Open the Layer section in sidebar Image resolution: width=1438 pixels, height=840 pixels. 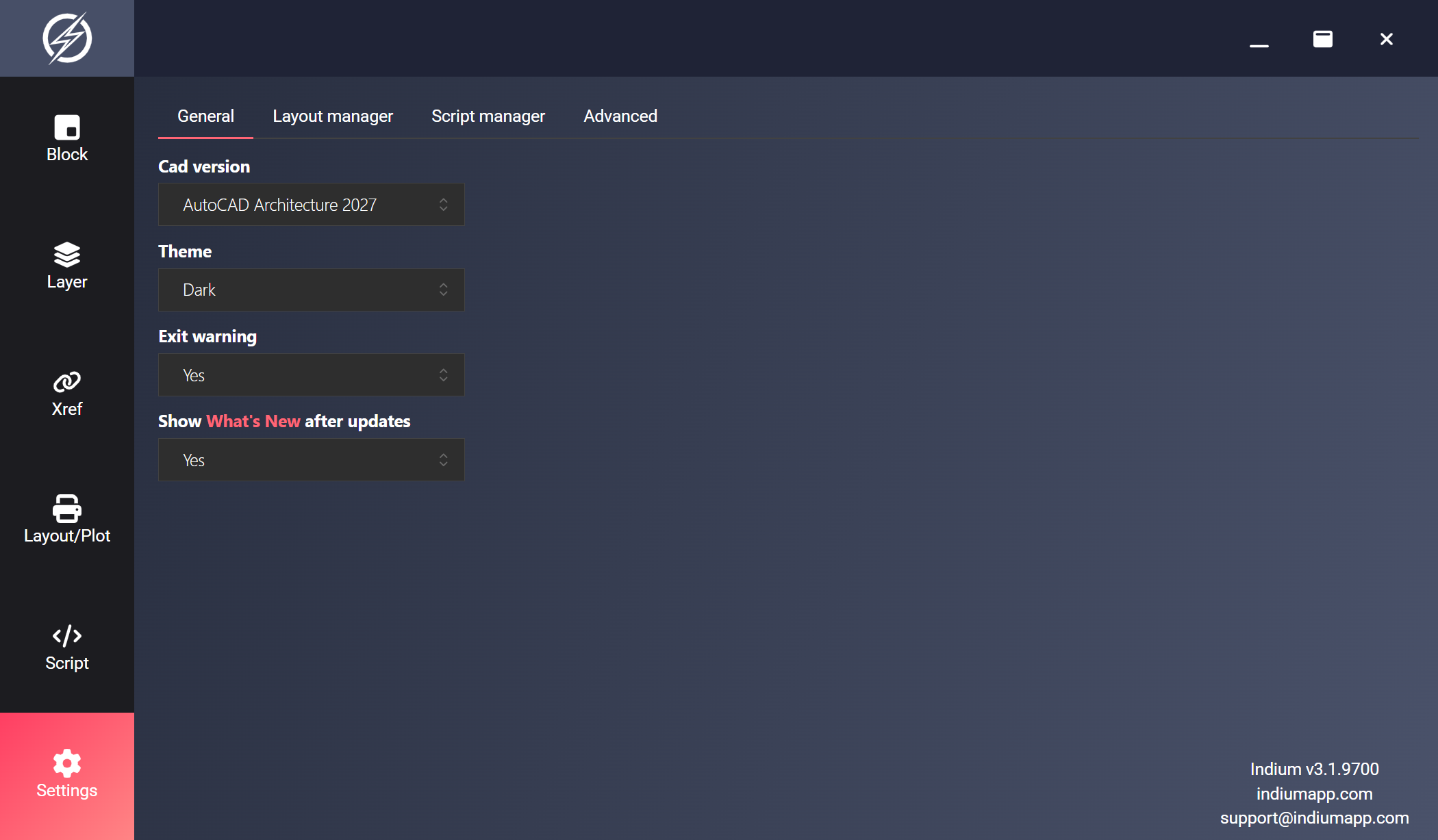[67, 267]
